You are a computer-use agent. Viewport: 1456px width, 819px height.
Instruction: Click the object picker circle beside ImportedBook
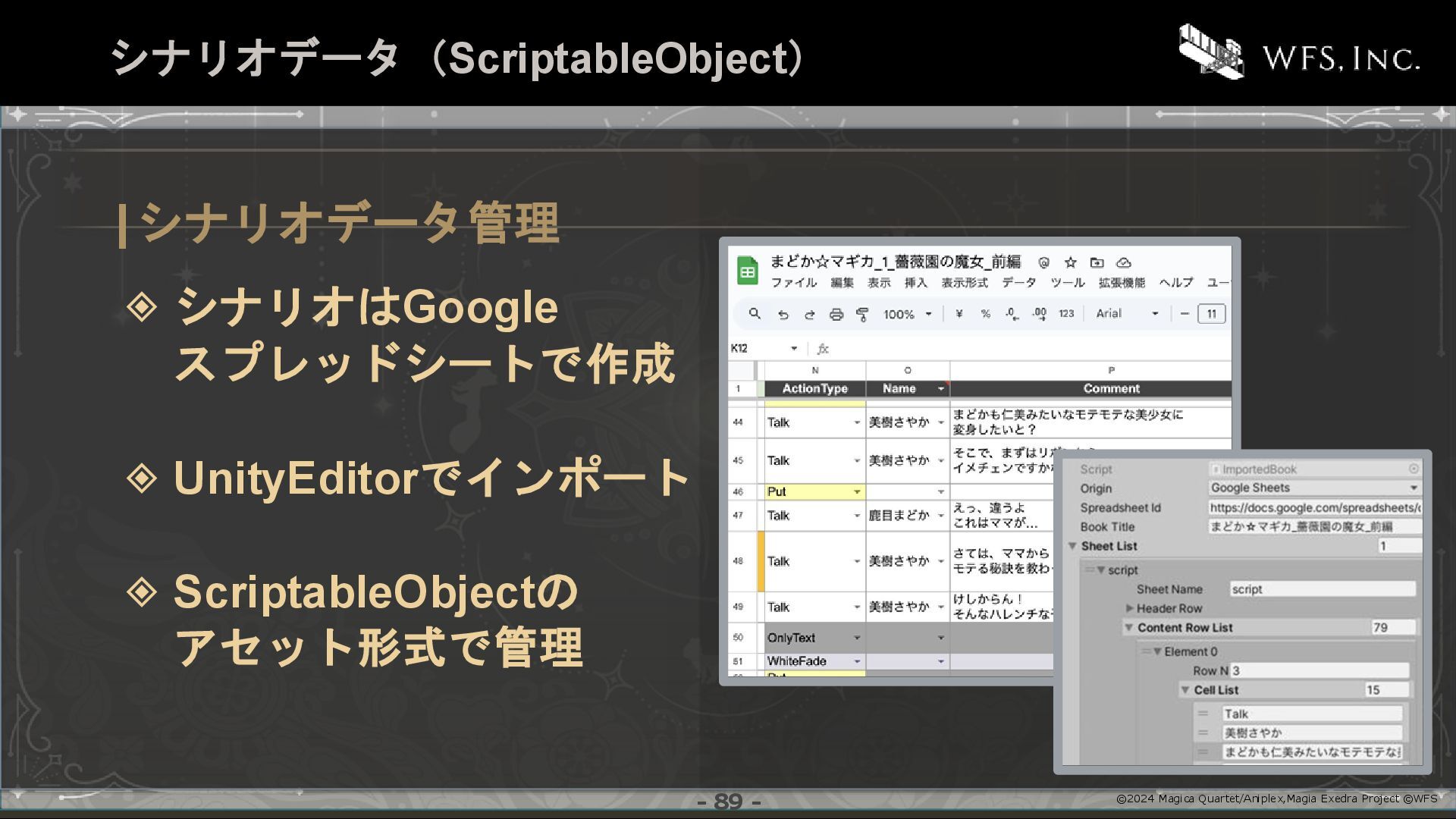click(x=1414, y=469)
